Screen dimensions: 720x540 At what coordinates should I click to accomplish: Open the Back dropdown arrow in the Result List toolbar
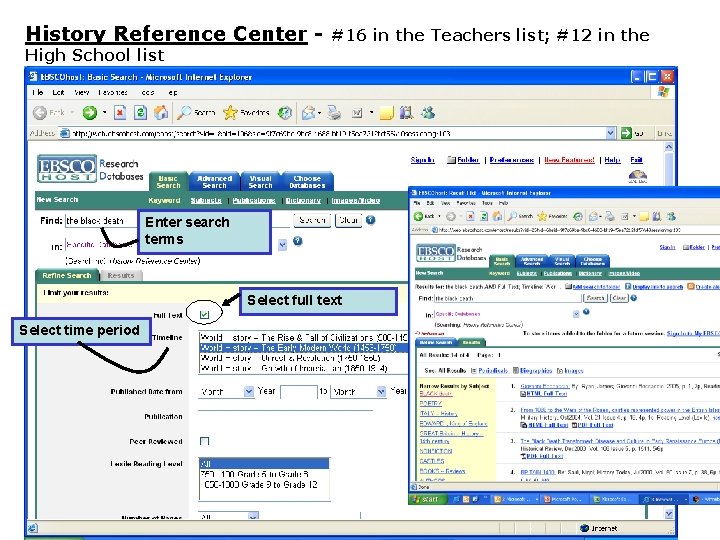coord(439,216)
